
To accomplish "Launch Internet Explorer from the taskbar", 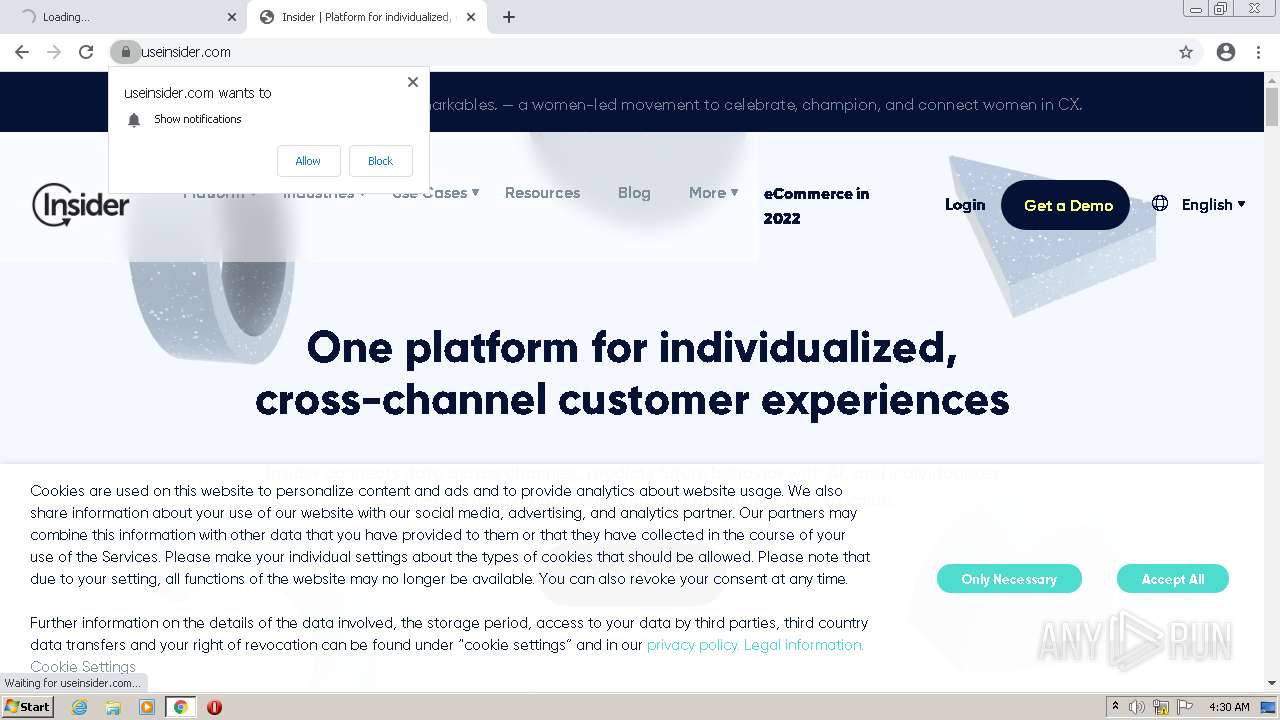I will 80,707.
